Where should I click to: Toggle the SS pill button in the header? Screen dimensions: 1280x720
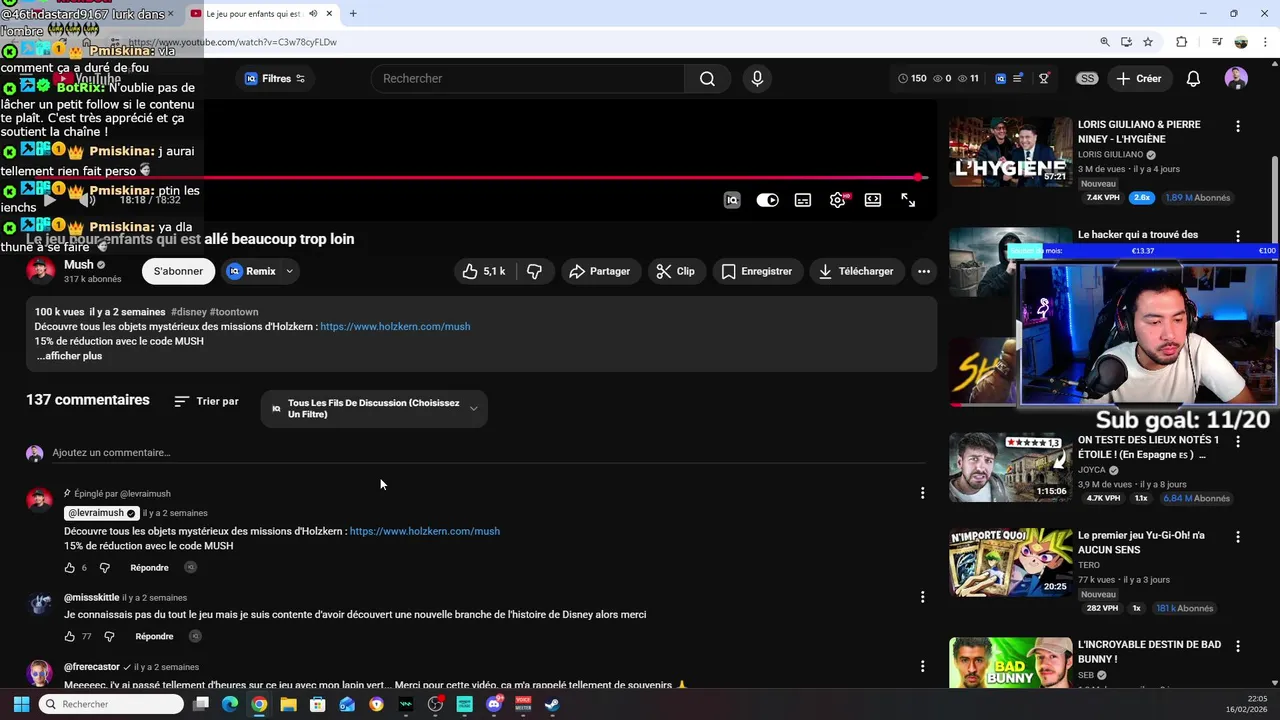(1087, 79)
